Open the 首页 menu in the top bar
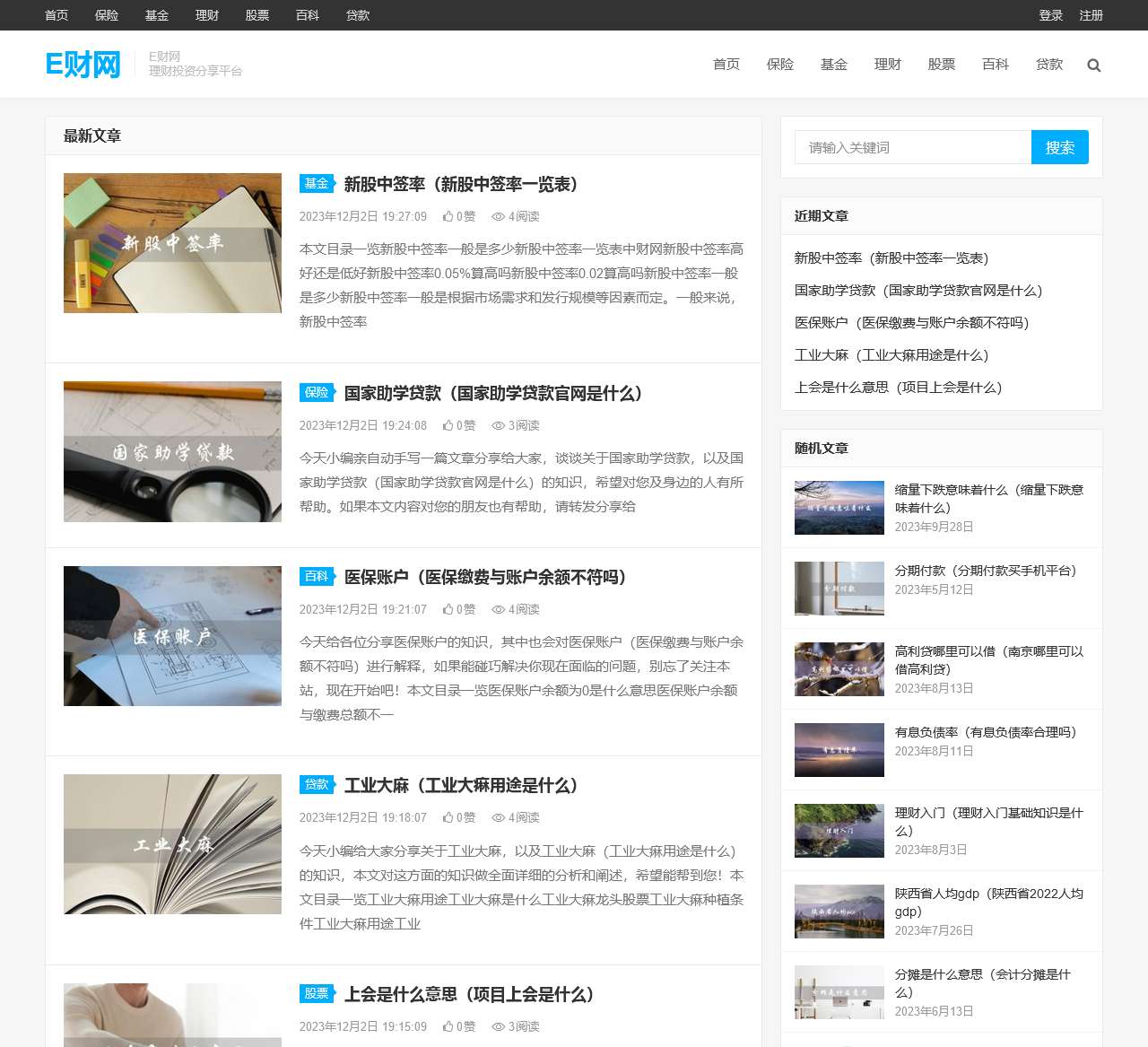The height and width of the screenshot is (1047, 1148). [56, 15]
